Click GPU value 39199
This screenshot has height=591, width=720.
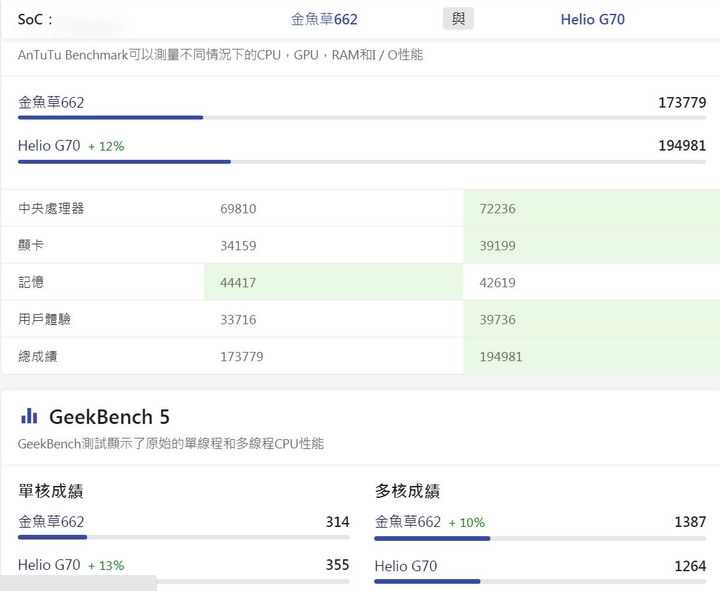[497, 246]
